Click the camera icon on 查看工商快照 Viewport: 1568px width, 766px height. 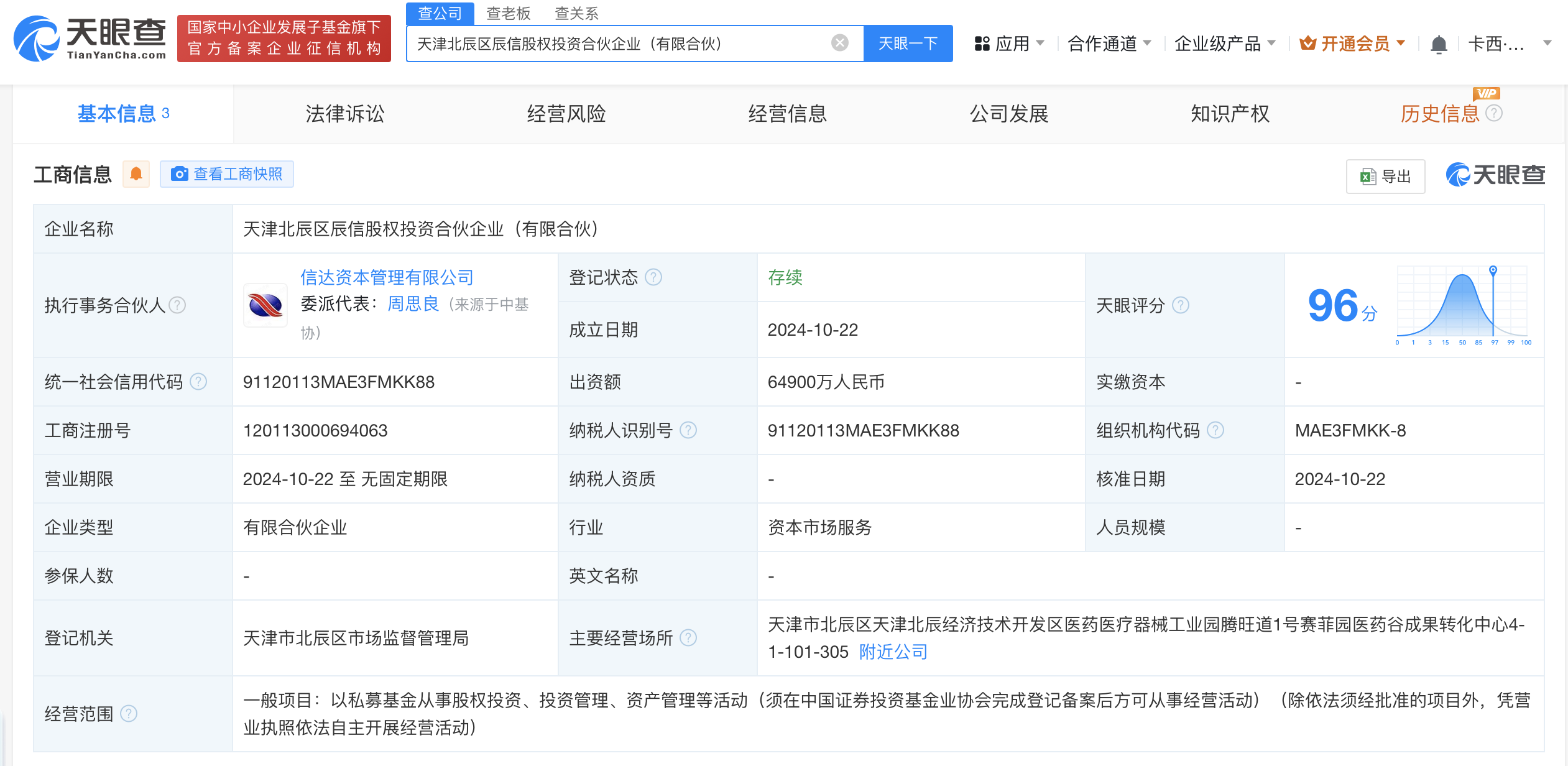[x=180, y=174]
